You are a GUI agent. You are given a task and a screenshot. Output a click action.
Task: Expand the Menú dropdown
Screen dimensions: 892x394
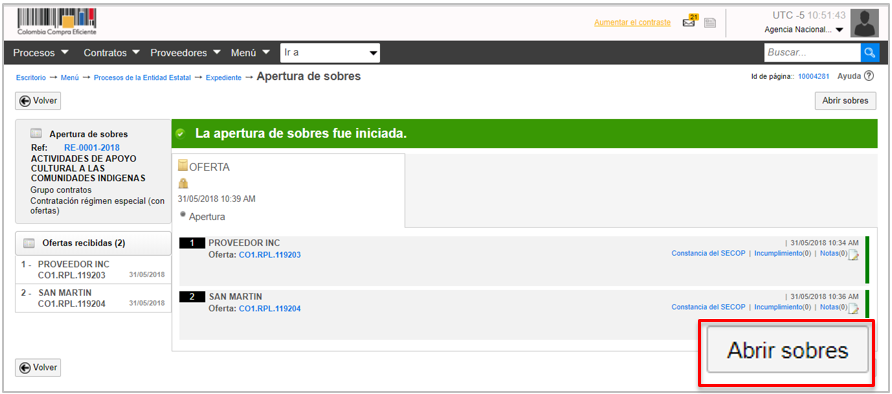[250, 53]
